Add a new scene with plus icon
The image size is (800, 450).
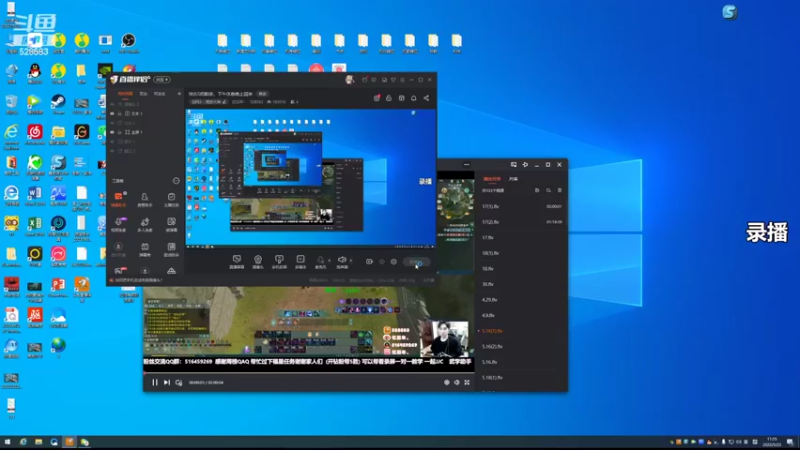tap(179, 94)
